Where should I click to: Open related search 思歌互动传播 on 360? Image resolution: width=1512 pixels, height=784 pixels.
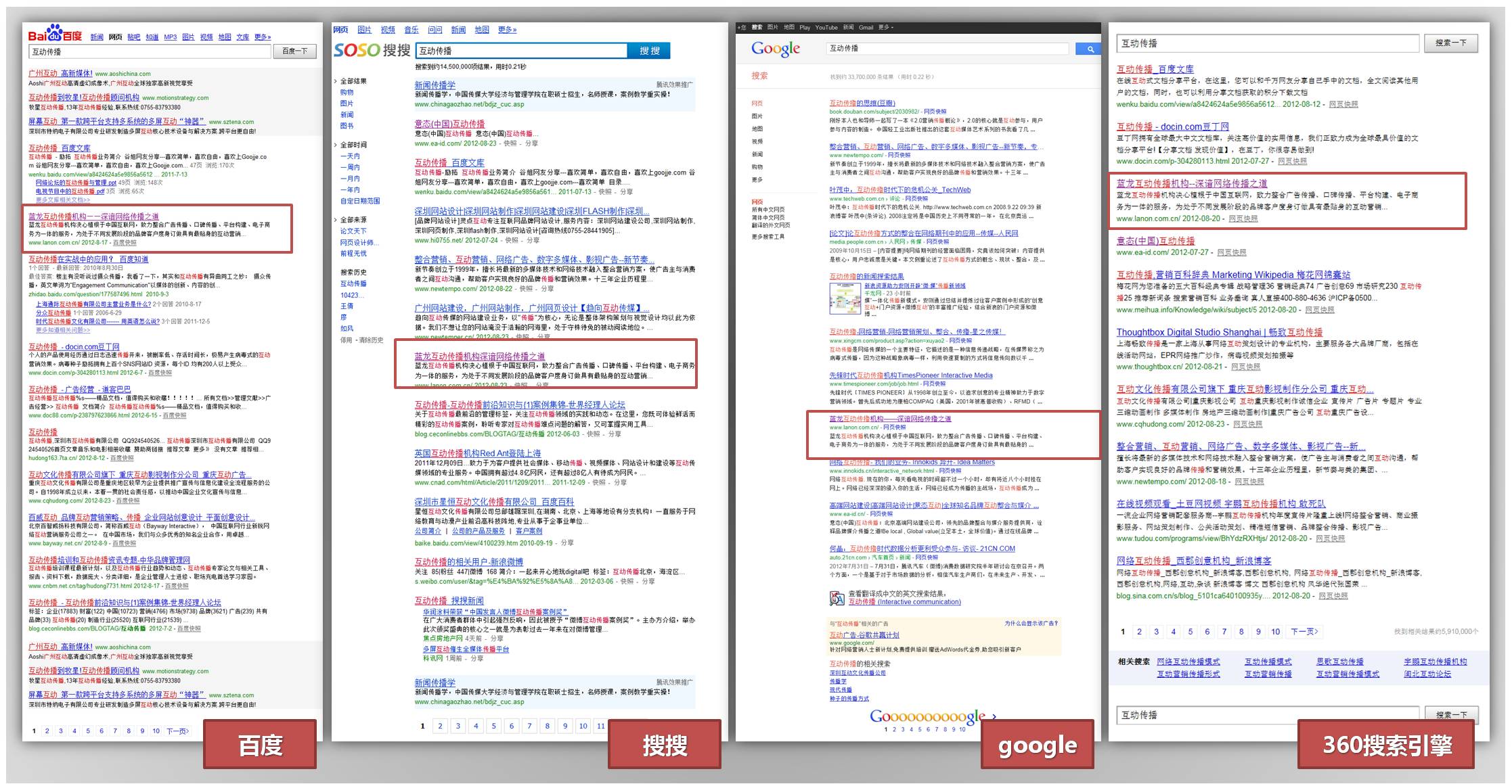coord(1339,662)
